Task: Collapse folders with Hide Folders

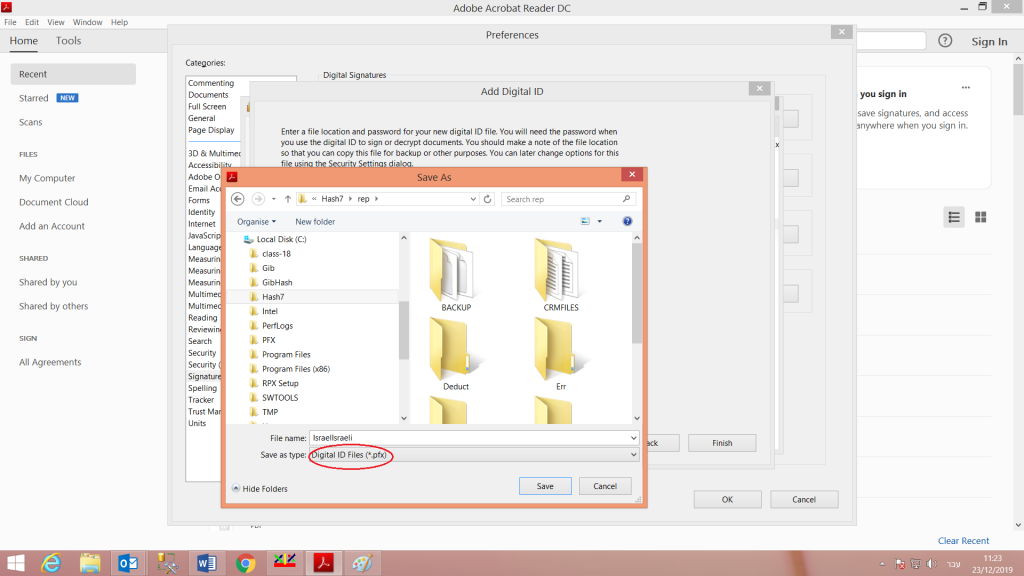Action: click(260, 488)
